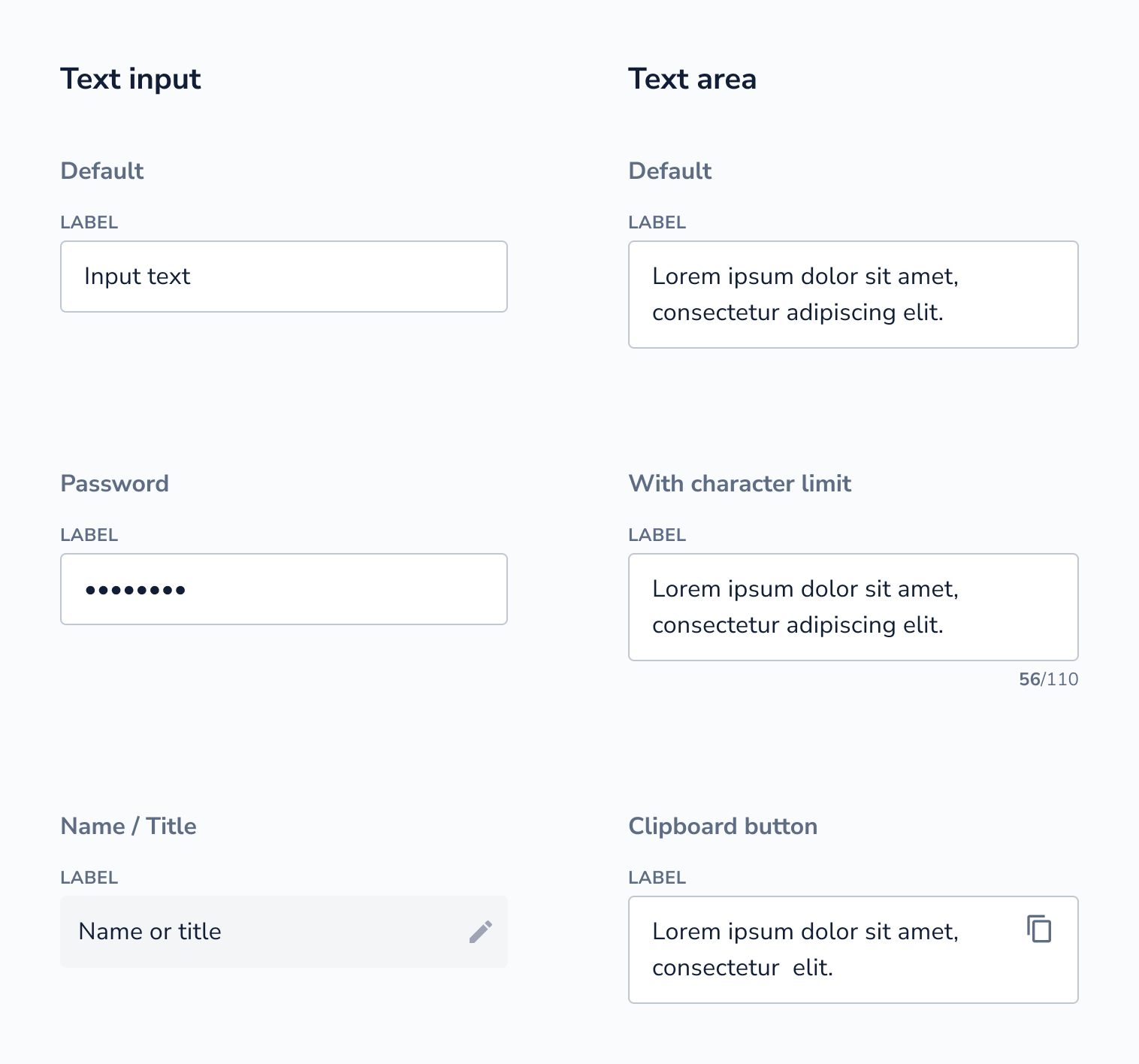
Task: Click the LABEL above 'Name or title'
Action: tap(89, 878)
